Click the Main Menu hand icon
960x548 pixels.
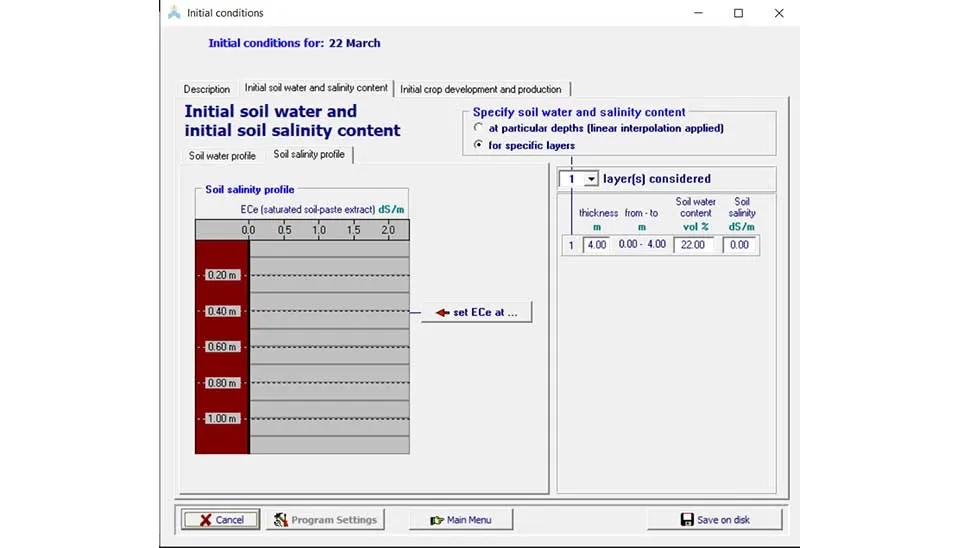[x=436, y=520]
